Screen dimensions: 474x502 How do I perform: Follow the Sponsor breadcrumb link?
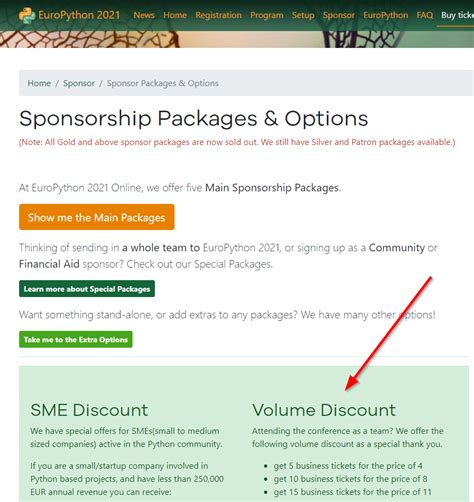(x=79, y=83)
